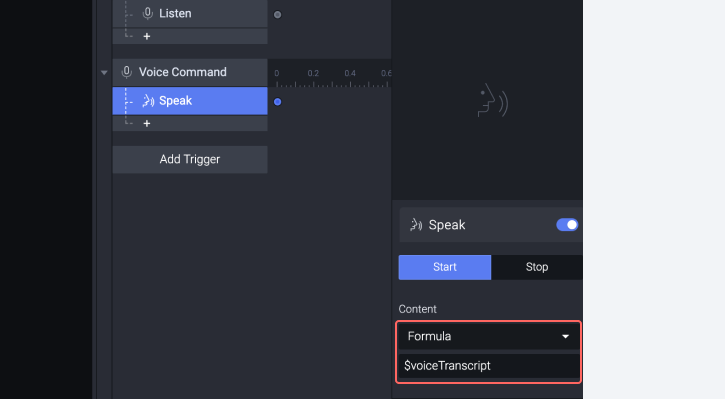Image resolution: width=725 pixels, height=399 pixels.
Task: Open the Formula content dropdown
Action: click(488, 337)
